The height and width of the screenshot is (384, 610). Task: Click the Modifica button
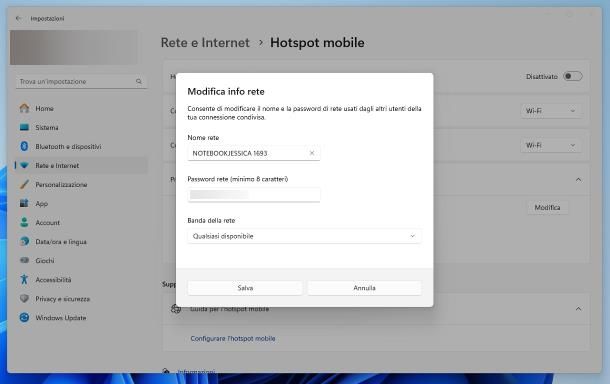coord(547,207)
